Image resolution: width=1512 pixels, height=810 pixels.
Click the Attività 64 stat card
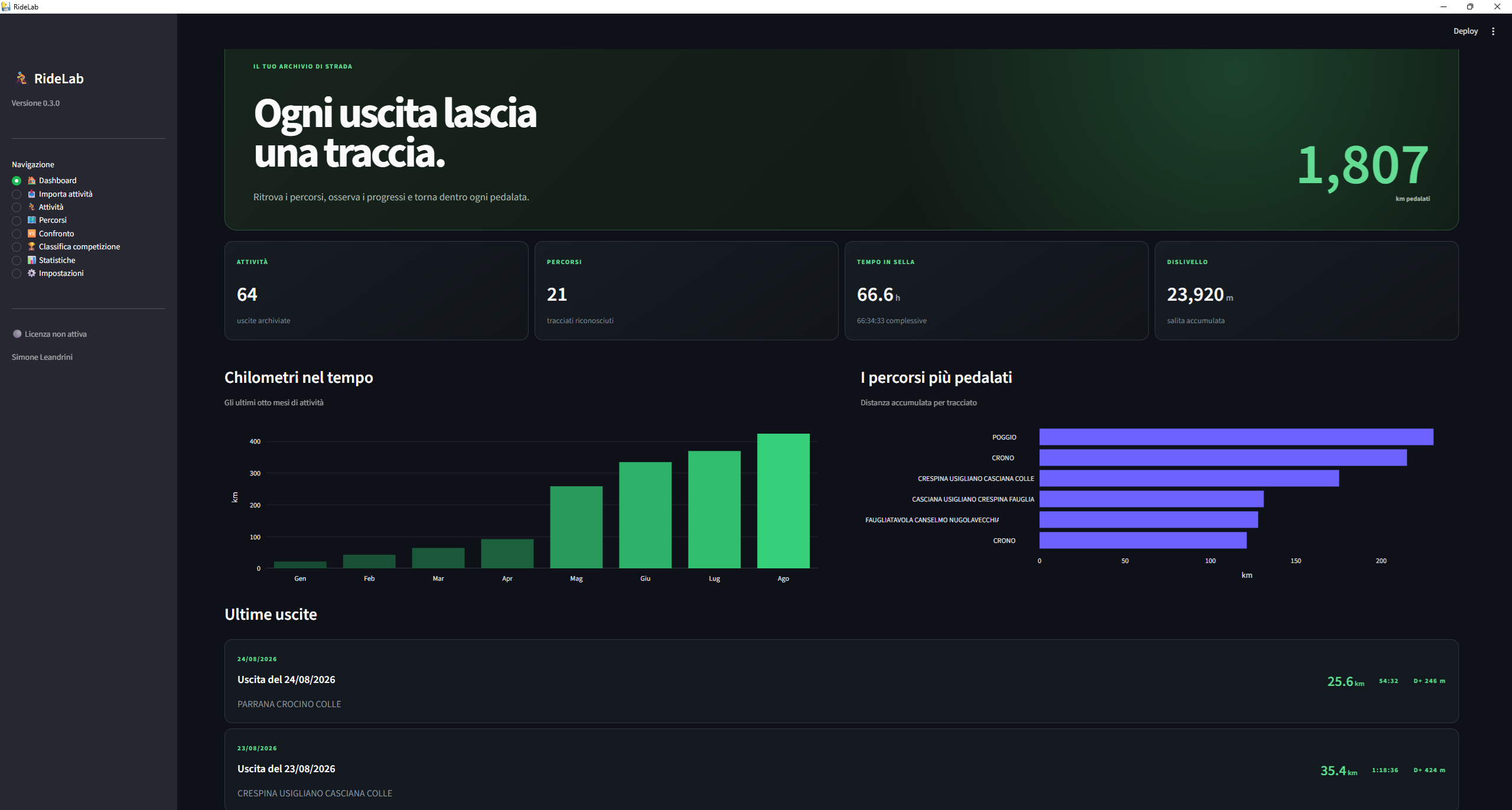tap(376, 291)
